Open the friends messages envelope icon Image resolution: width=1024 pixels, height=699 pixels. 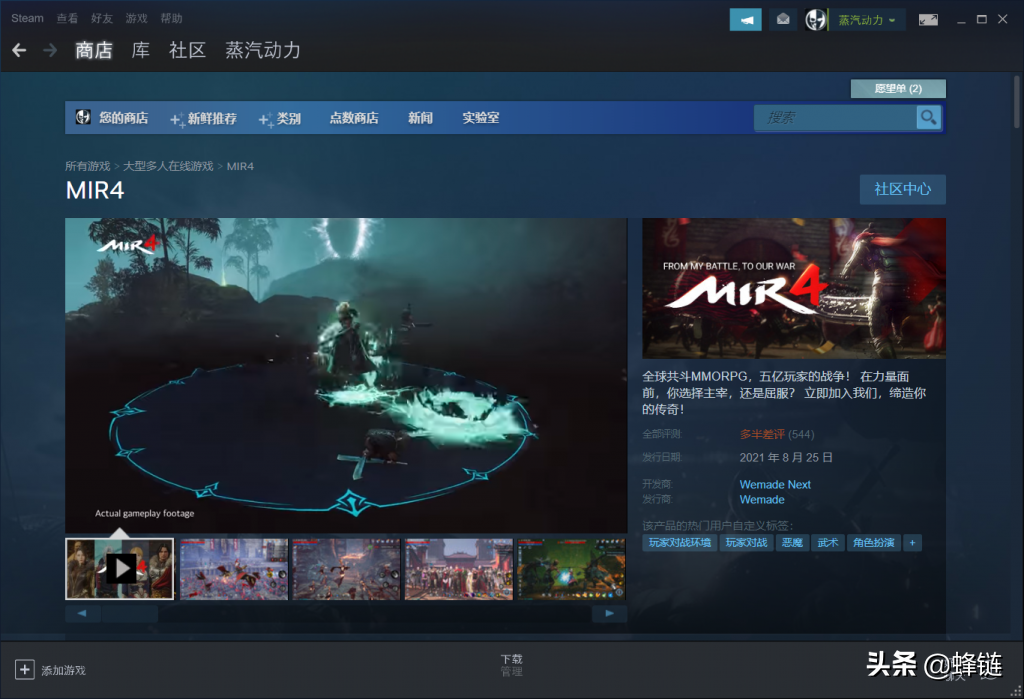[x=784, y=19]
